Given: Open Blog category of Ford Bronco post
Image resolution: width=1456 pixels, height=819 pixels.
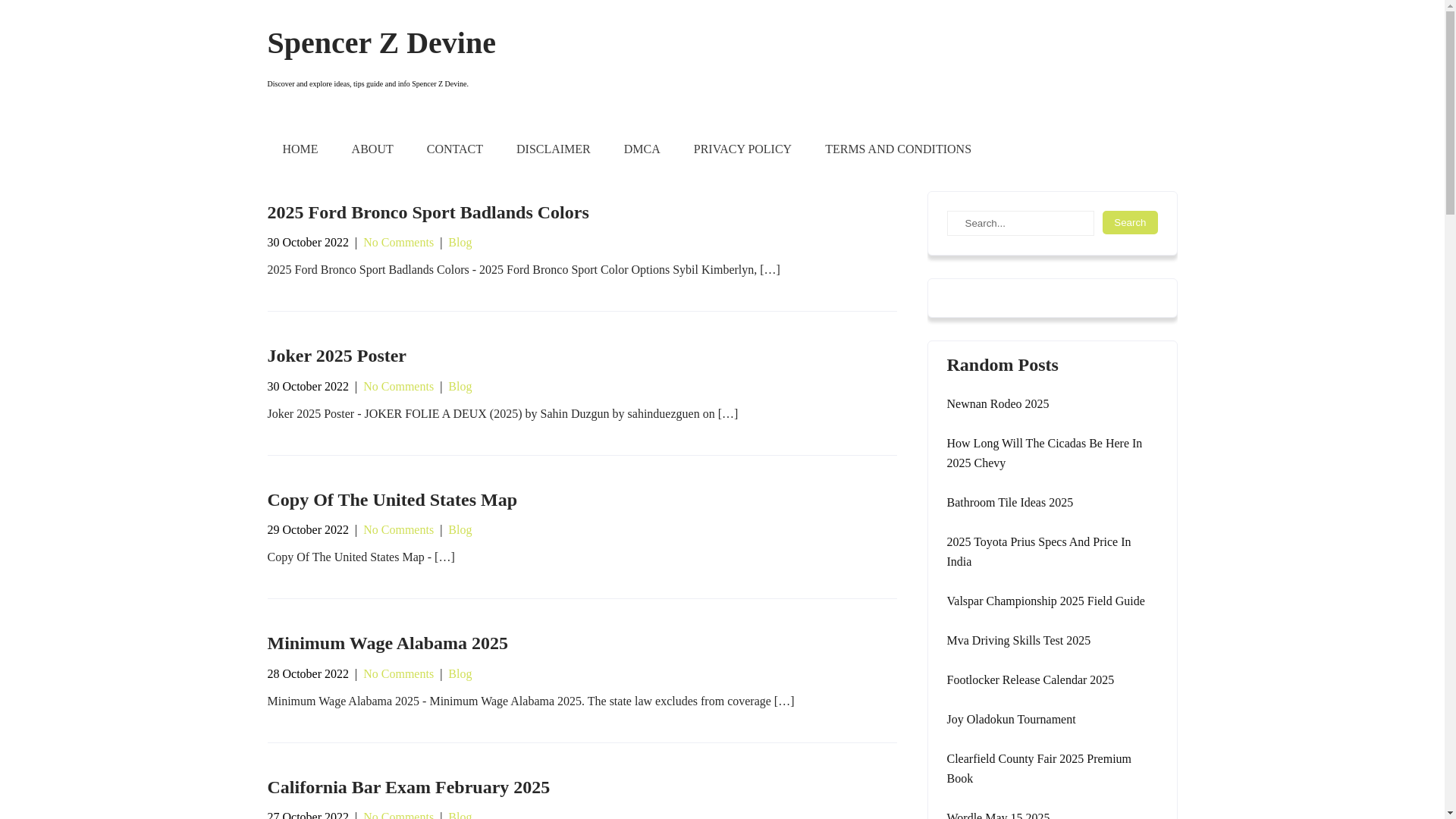Looking at the screenshot, I should coord(460,243).
